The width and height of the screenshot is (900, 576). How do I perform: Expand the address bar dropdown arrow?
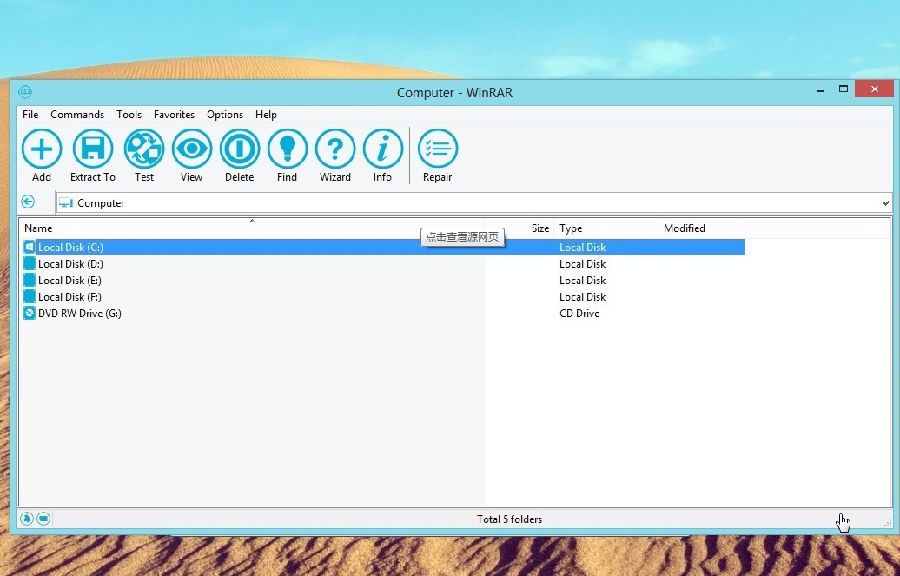click(885, 203)
